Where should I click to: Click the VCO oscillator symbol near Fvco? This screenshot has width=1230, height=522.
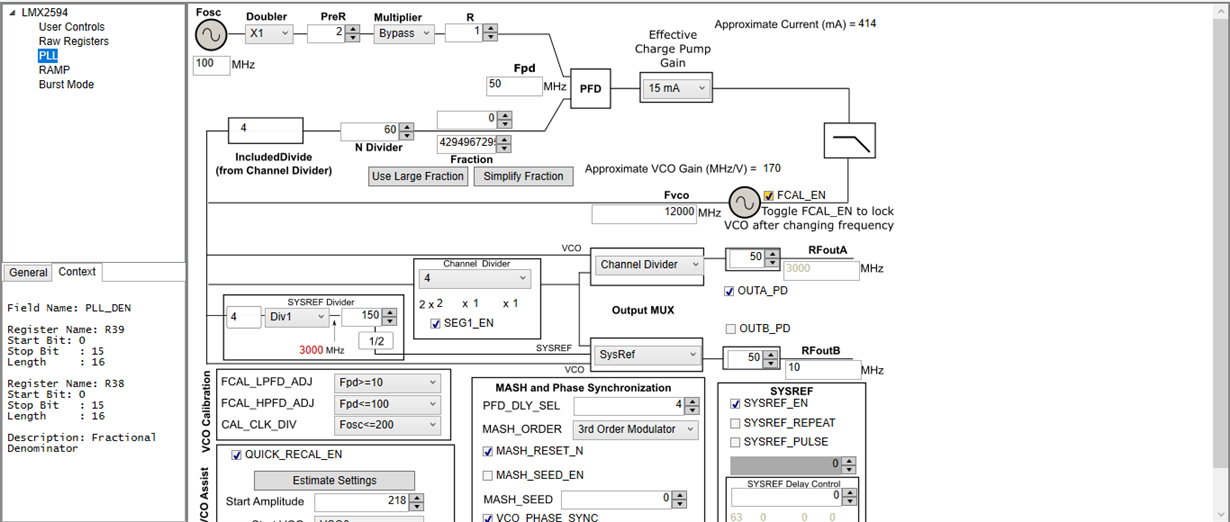pyautogui.click(x=743, y=204)
